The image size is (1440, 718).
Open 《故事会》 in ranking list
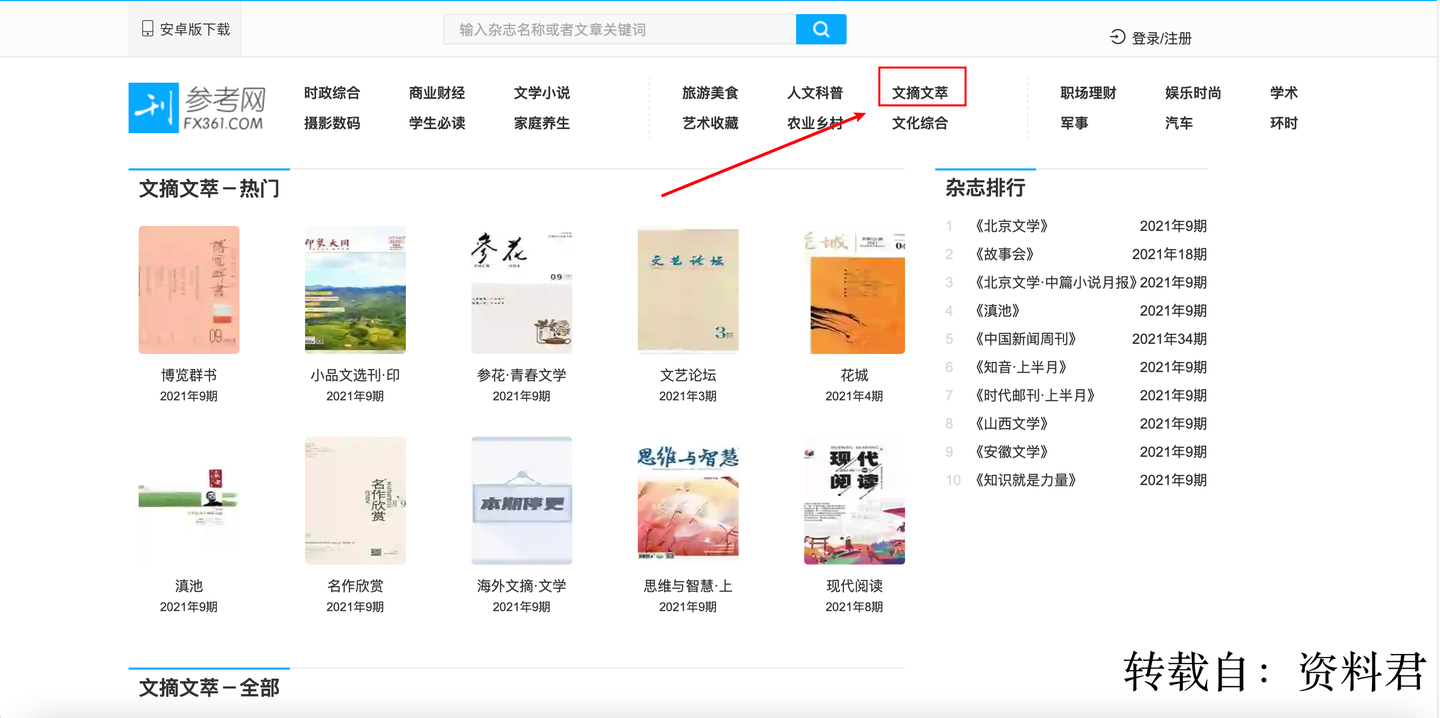click(1004, 254)
